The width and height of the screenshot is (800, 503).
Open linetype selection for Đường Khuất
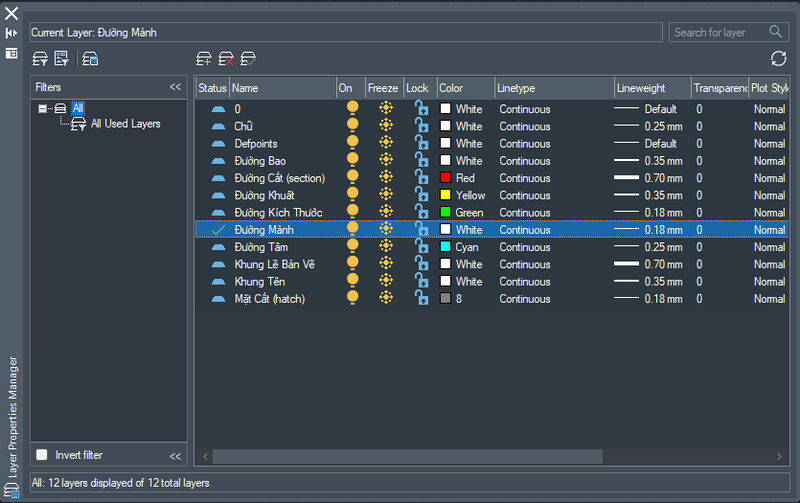pyautogui.click(x=524, y=195)
